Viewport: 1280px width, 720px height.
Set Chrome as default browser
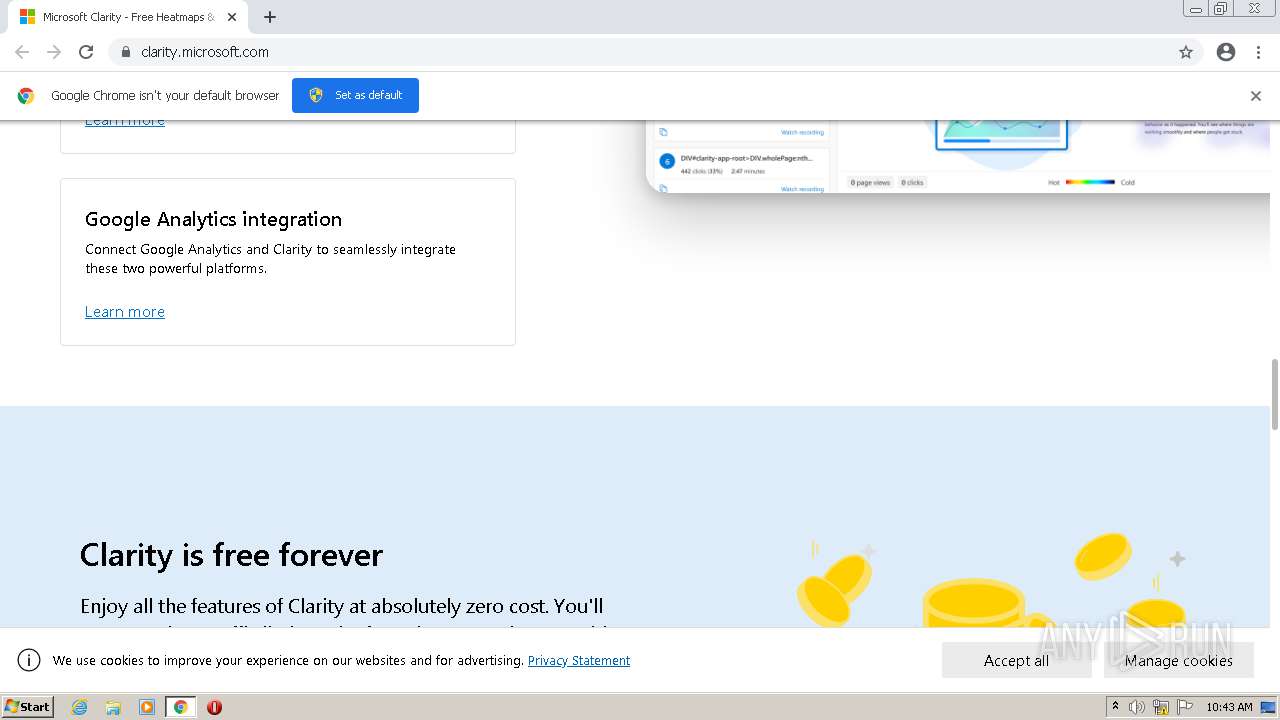point(355,95)
